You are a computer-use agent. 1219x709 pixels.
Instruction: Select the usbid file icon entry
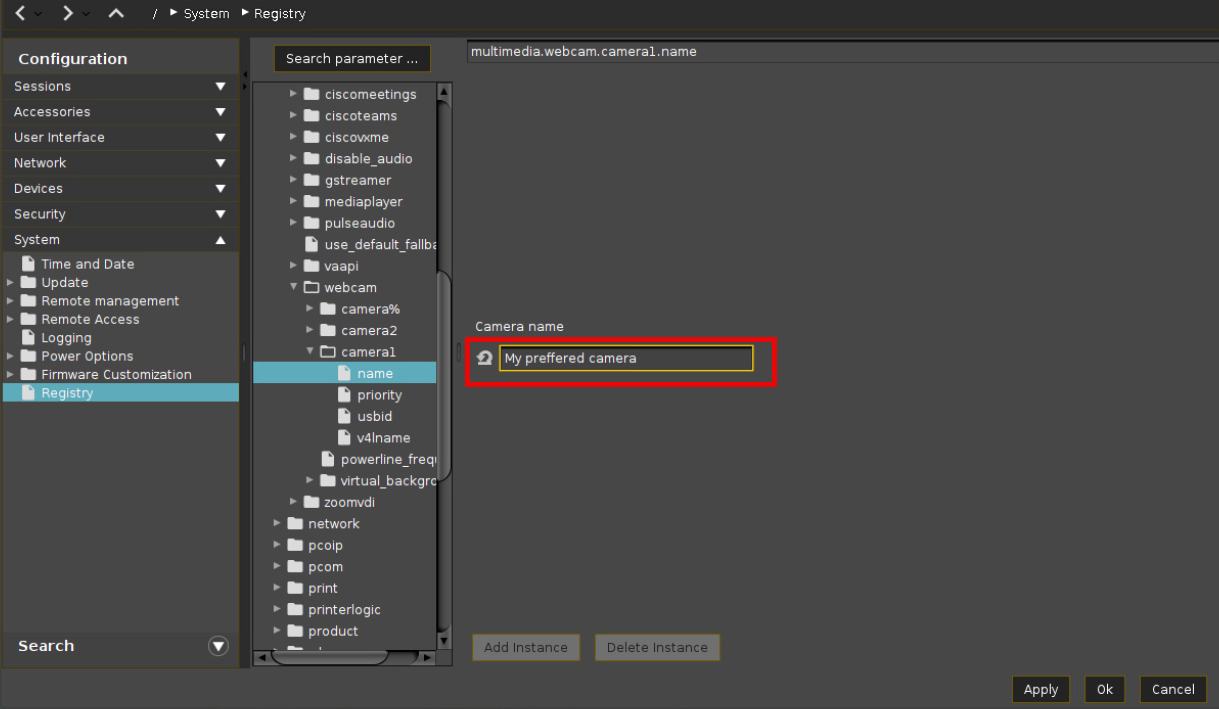point(345,416)
